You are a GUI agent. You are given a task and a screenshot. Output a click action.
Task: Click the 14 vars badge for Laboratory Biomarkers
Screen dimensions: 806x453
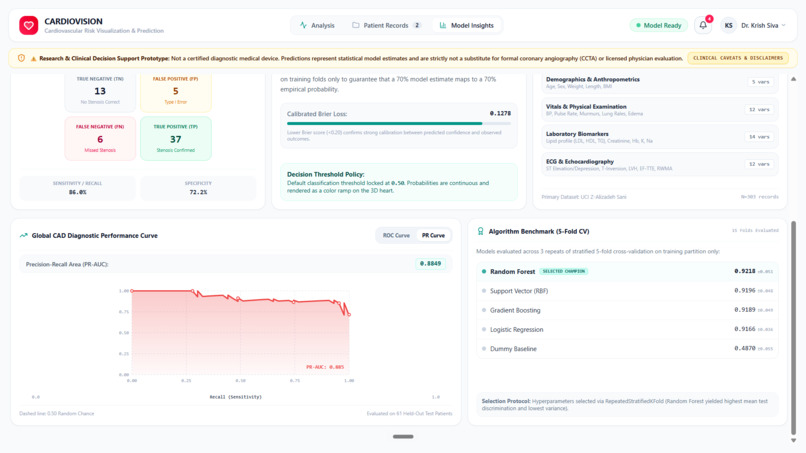point(759,137)
